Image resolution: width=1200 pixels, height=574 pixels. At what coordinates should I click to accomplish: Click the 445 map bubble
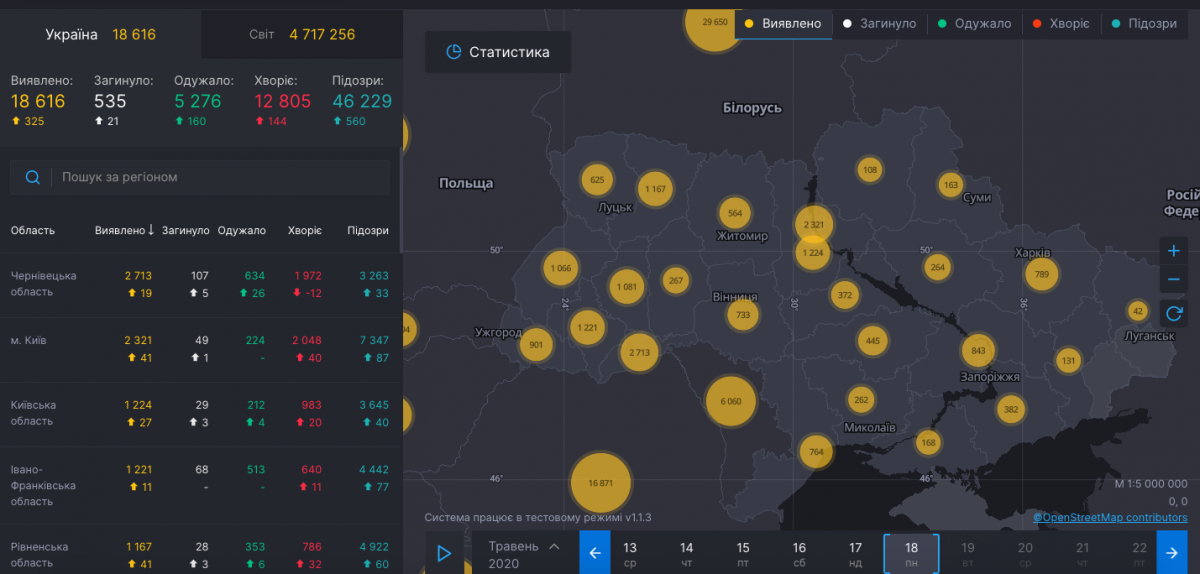pos(873,341)
